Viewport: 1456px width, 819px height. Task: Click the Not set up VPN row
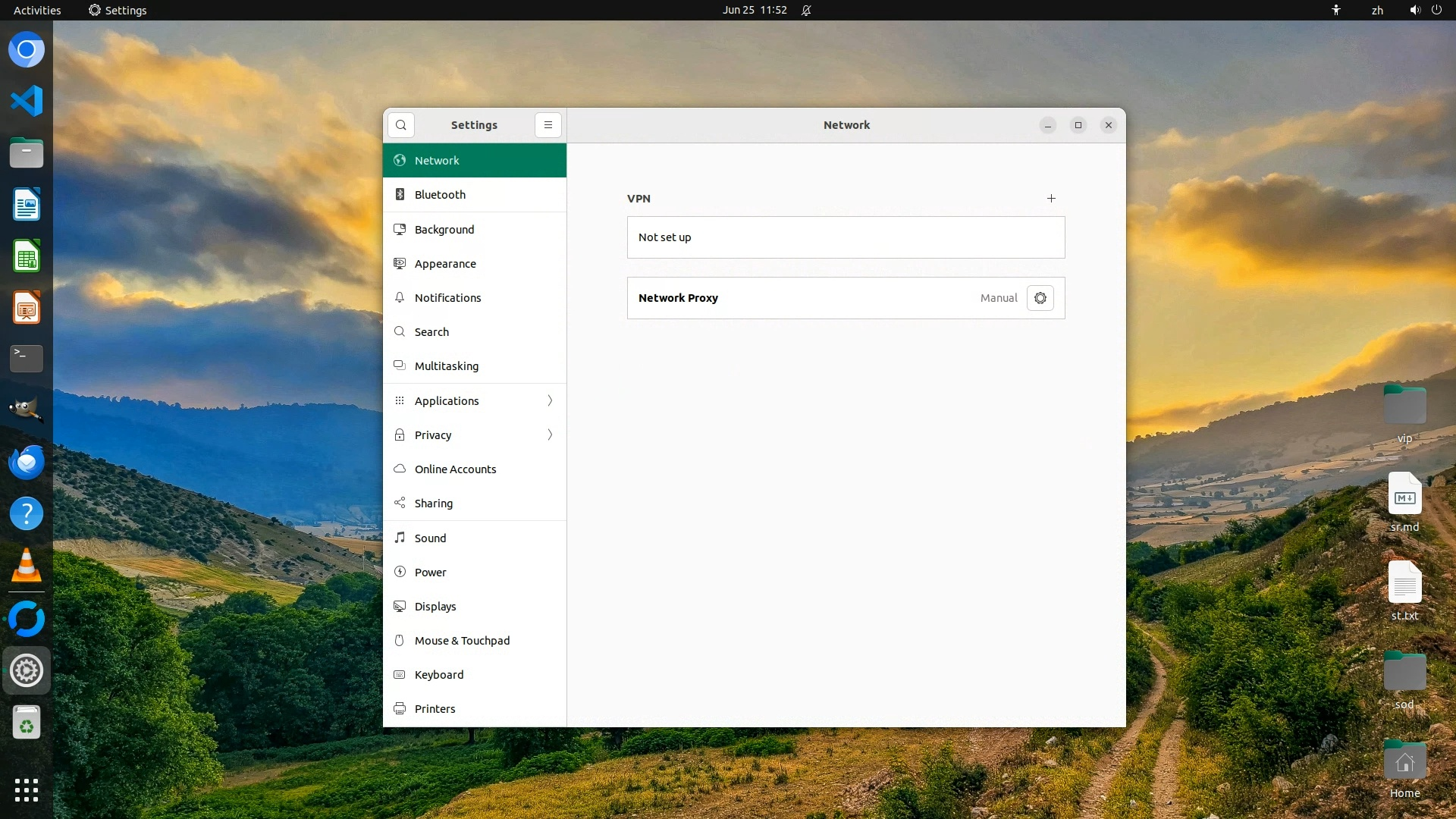tap(846, 237)
